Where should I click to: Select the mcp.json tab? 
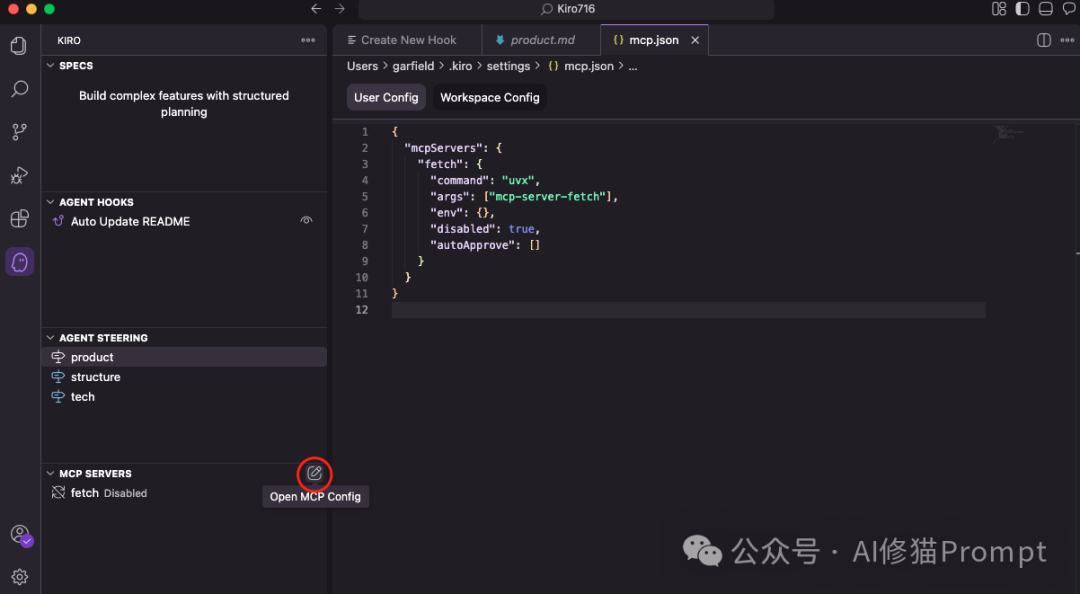[x=653, y=40]
